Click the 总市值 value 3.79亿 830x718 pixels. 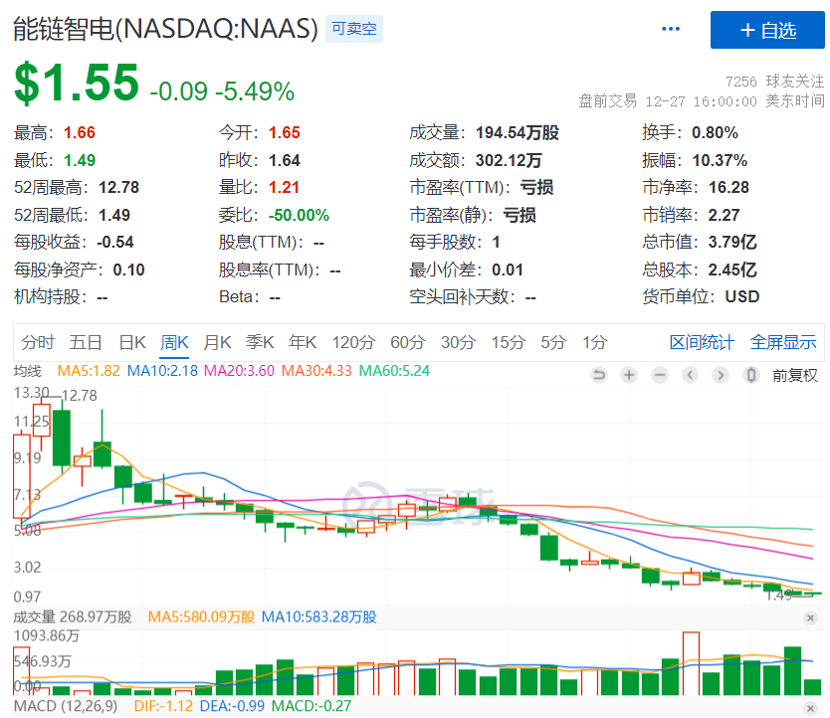point(733,242)
